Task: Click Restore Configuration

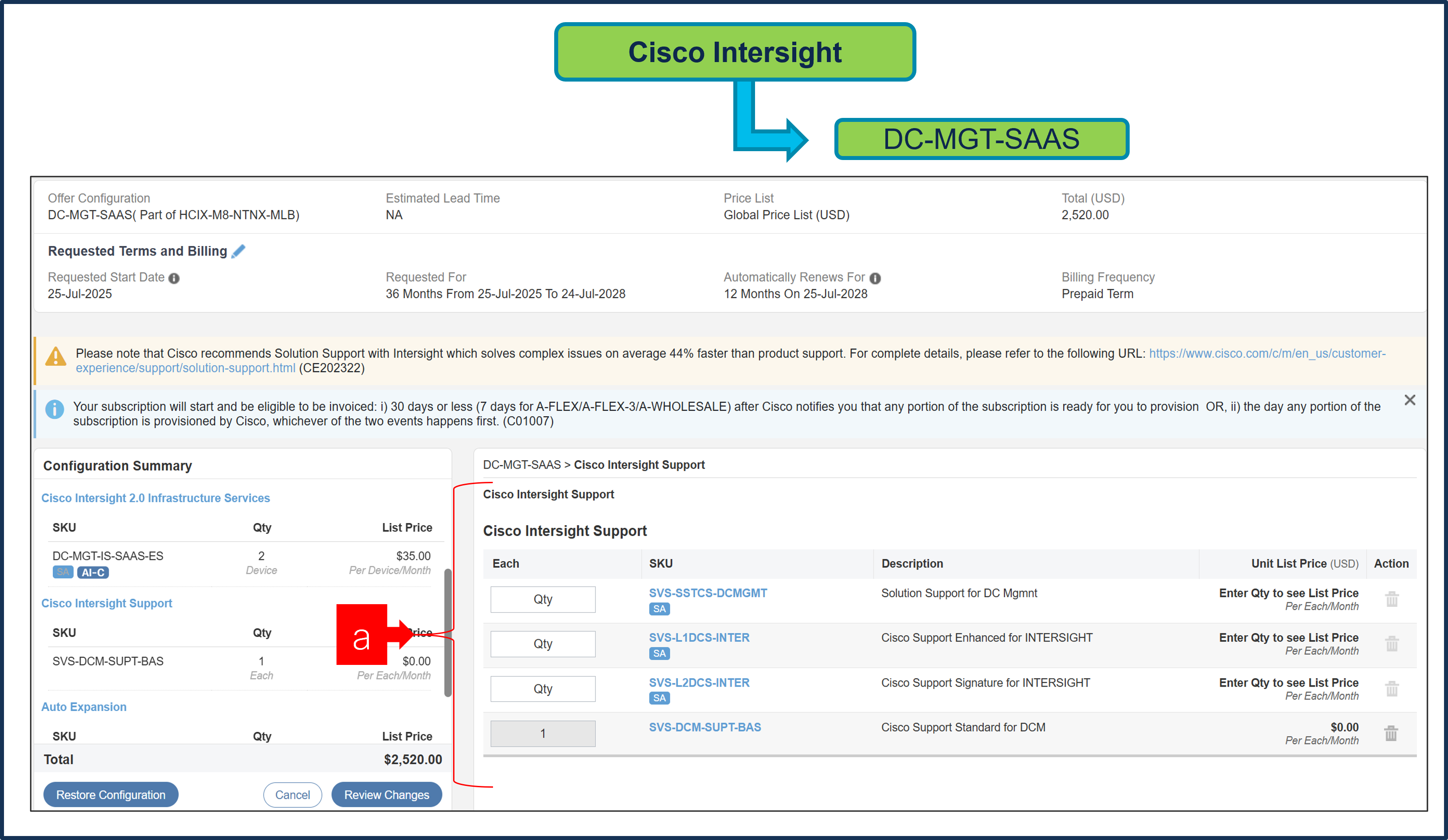Action: coord(110,795)
